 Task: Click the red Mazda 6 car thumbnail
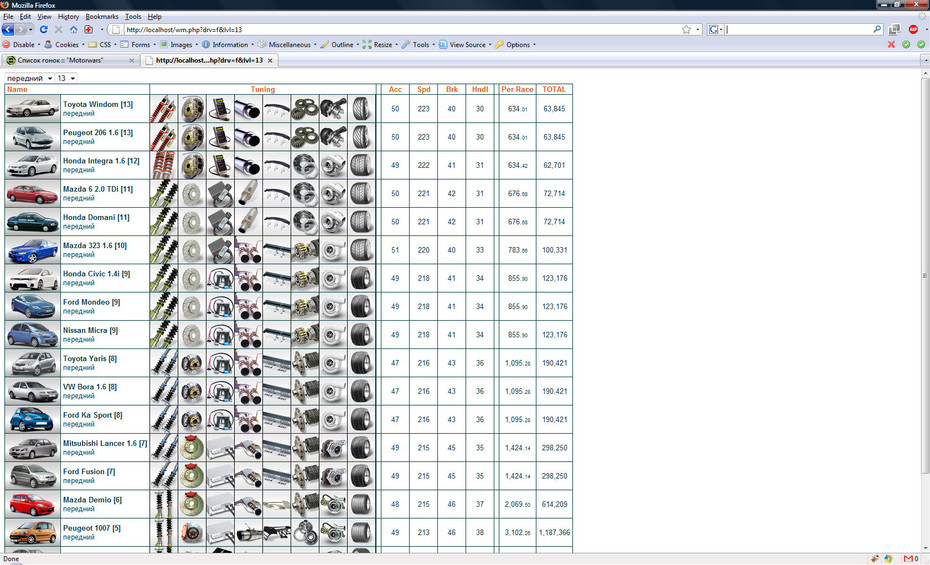tap(32, 193)
